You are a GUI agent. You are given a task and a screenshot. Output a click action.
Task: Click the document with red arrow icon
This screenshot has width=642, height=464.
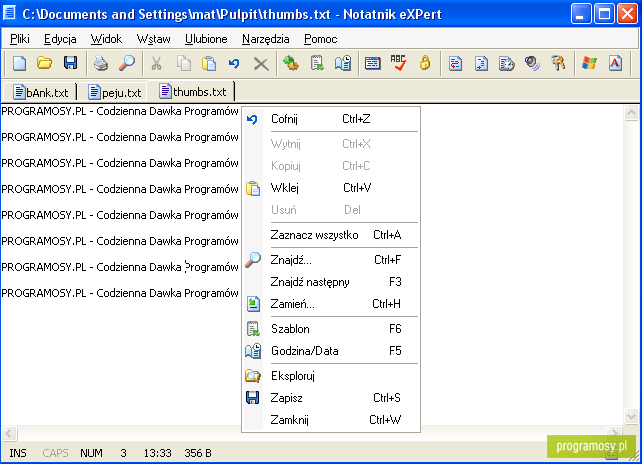click(481, 63)
